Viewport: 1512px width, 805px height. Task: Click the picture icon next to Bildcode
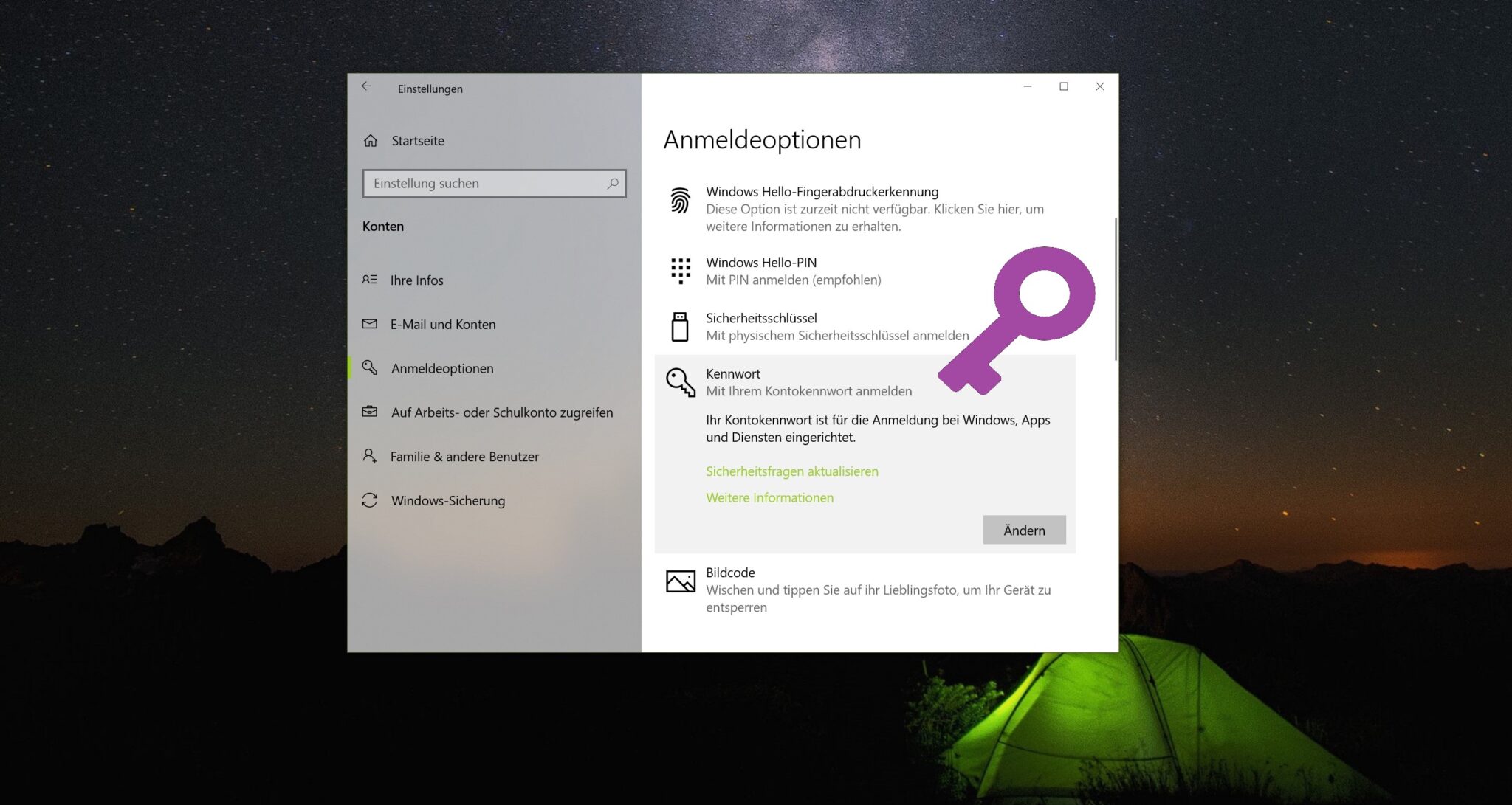pyautogui.click(x=679, y=581)
